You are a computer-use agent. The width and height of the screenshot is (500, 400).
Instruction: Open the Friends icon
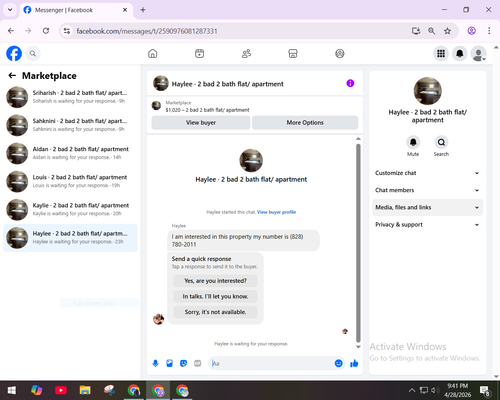(246, 53)
